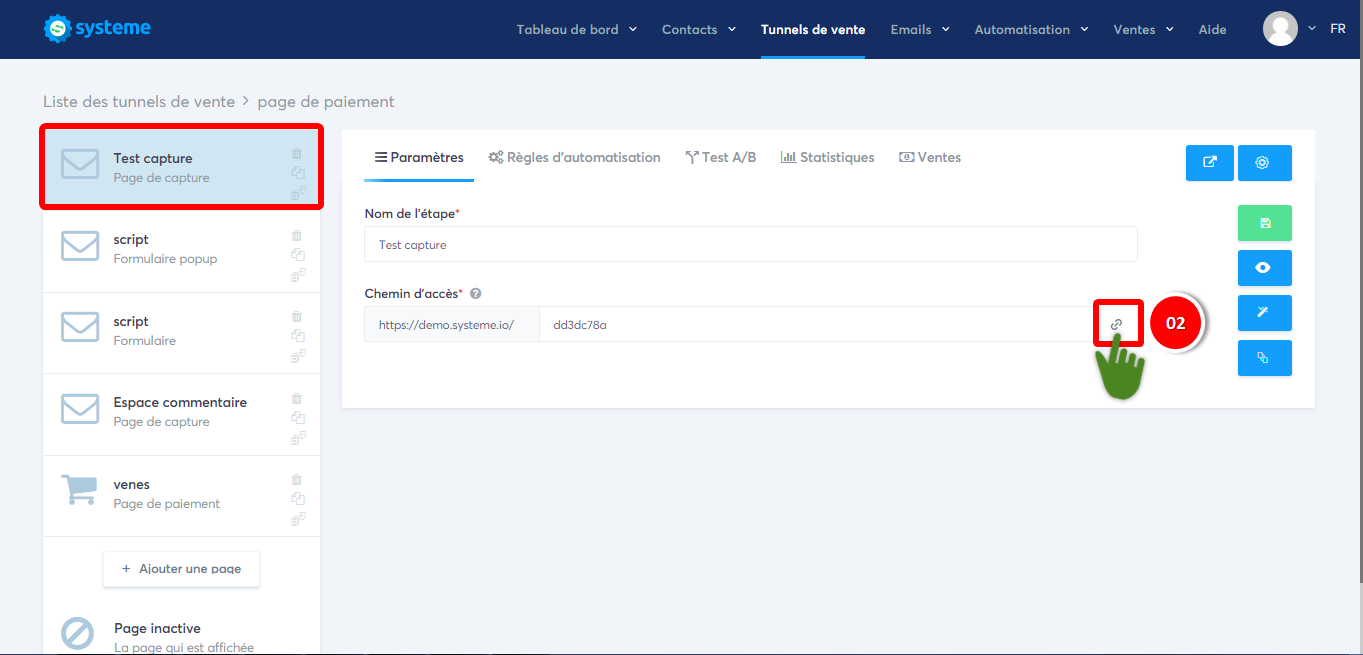The width and height of the screenshot is (1363, 655).
Task: Delete the venes payment page step
Action: click(x=297, y=480)
